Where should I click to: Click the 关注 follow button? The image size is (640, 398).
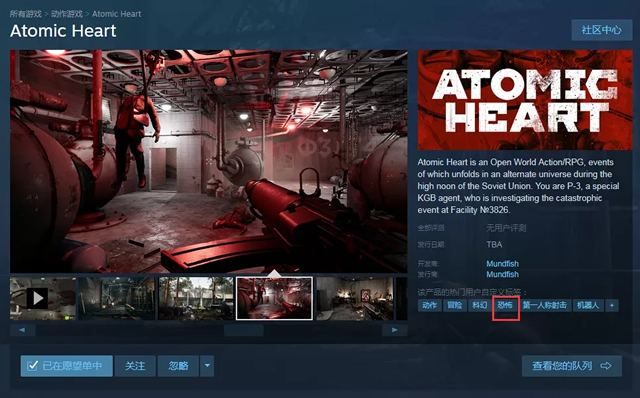coord(135,366)
